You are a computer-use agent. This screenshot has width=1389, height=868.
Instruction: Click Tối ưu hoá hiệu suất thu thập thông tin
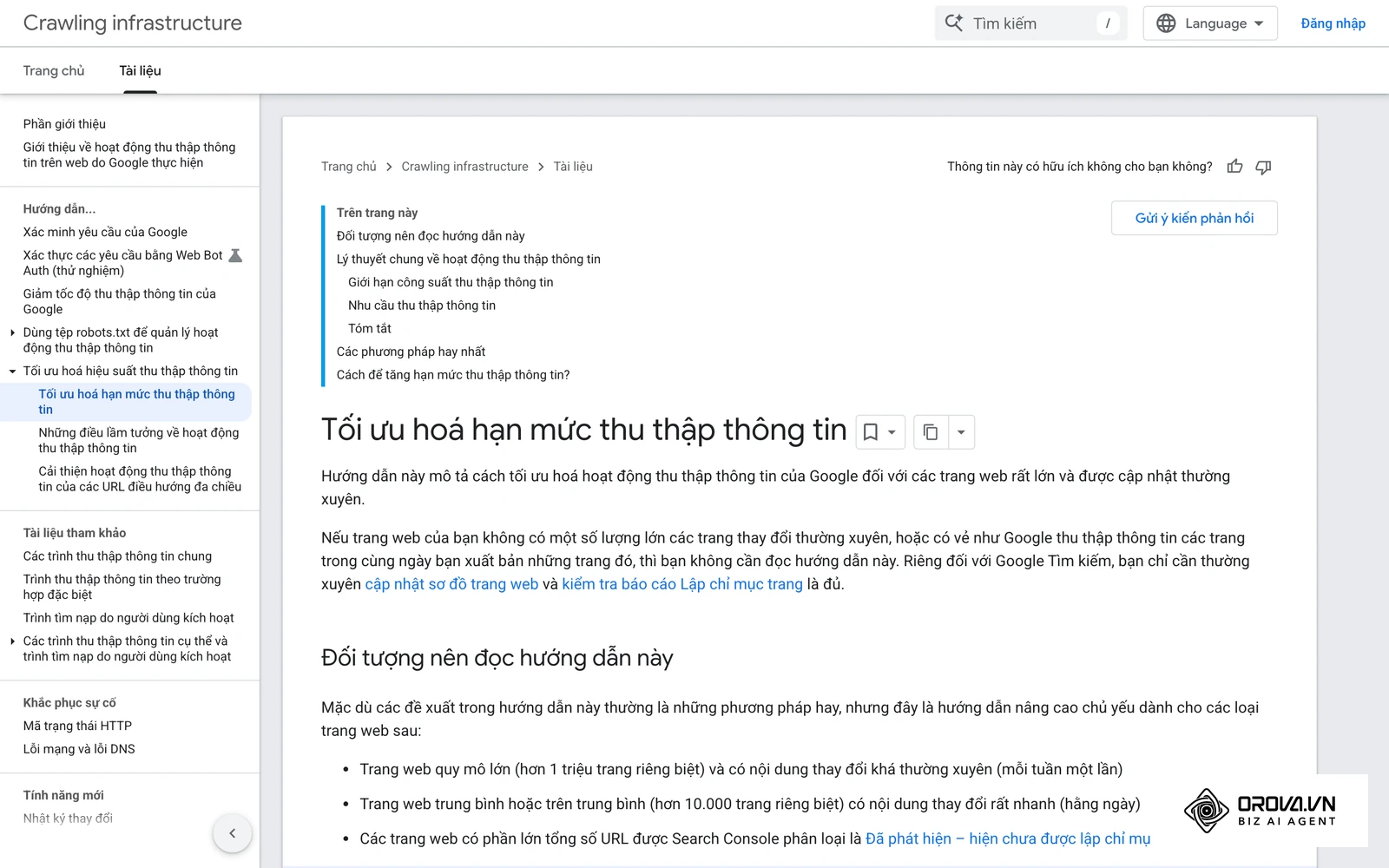click(x=130, y=372)
